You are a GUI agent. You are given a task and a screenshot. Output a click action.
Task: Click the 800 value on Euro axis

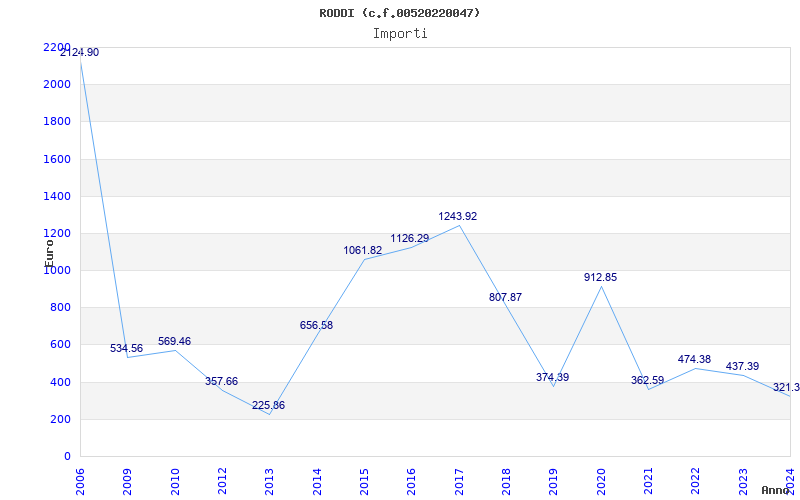60,308
